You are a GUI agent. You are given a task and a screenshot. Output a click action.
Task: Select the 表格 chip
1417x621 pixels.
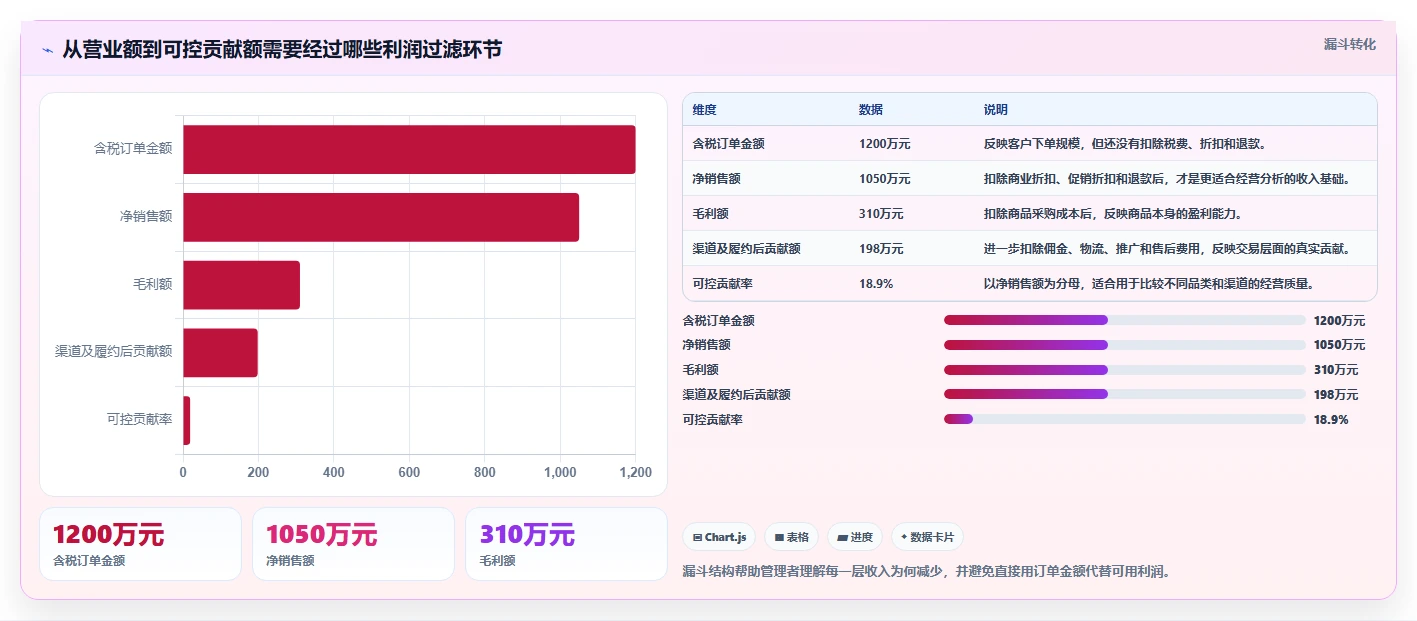(791, 537)
